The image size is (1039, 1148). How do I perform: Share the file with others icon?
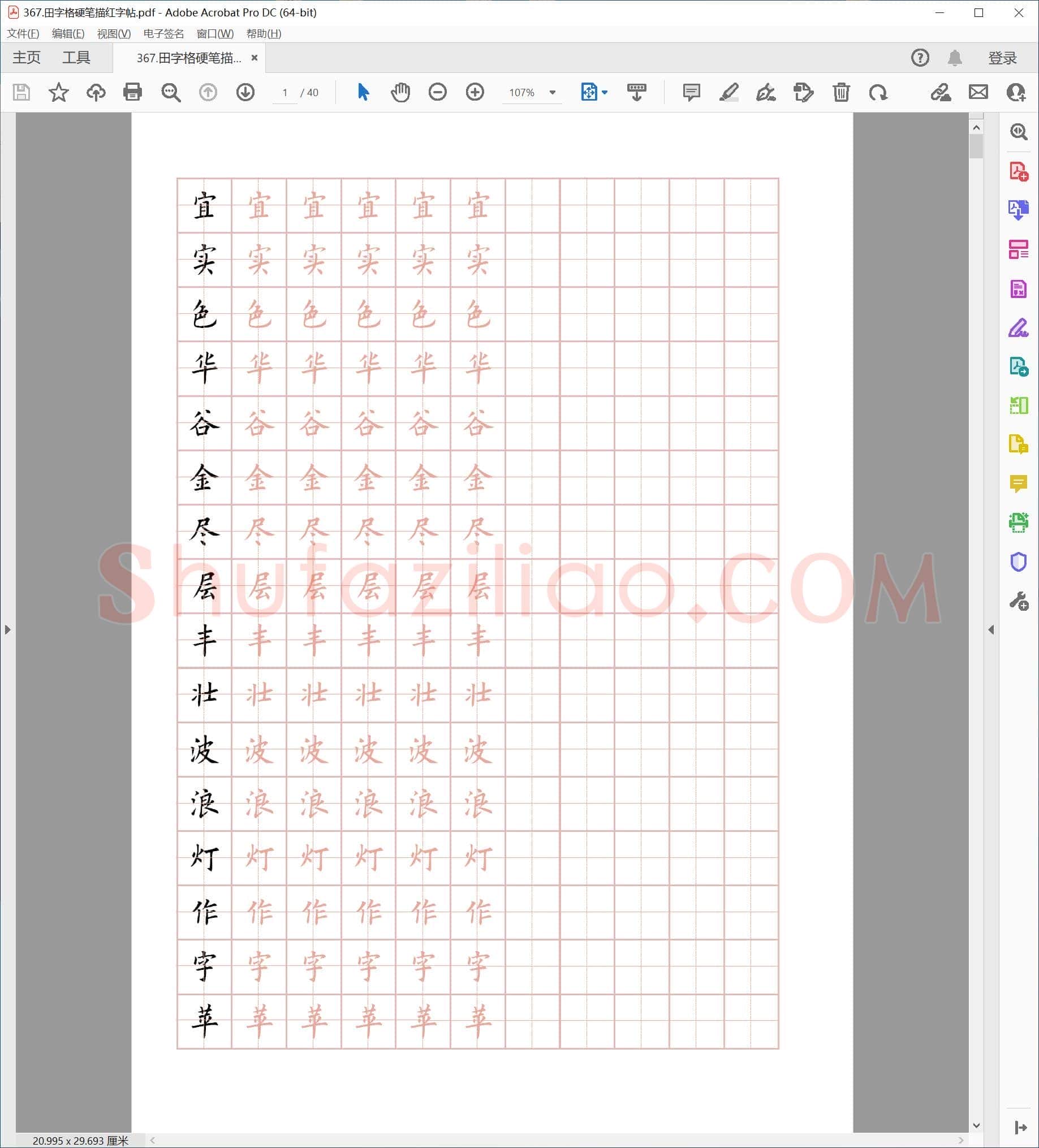coord(1016,92)
